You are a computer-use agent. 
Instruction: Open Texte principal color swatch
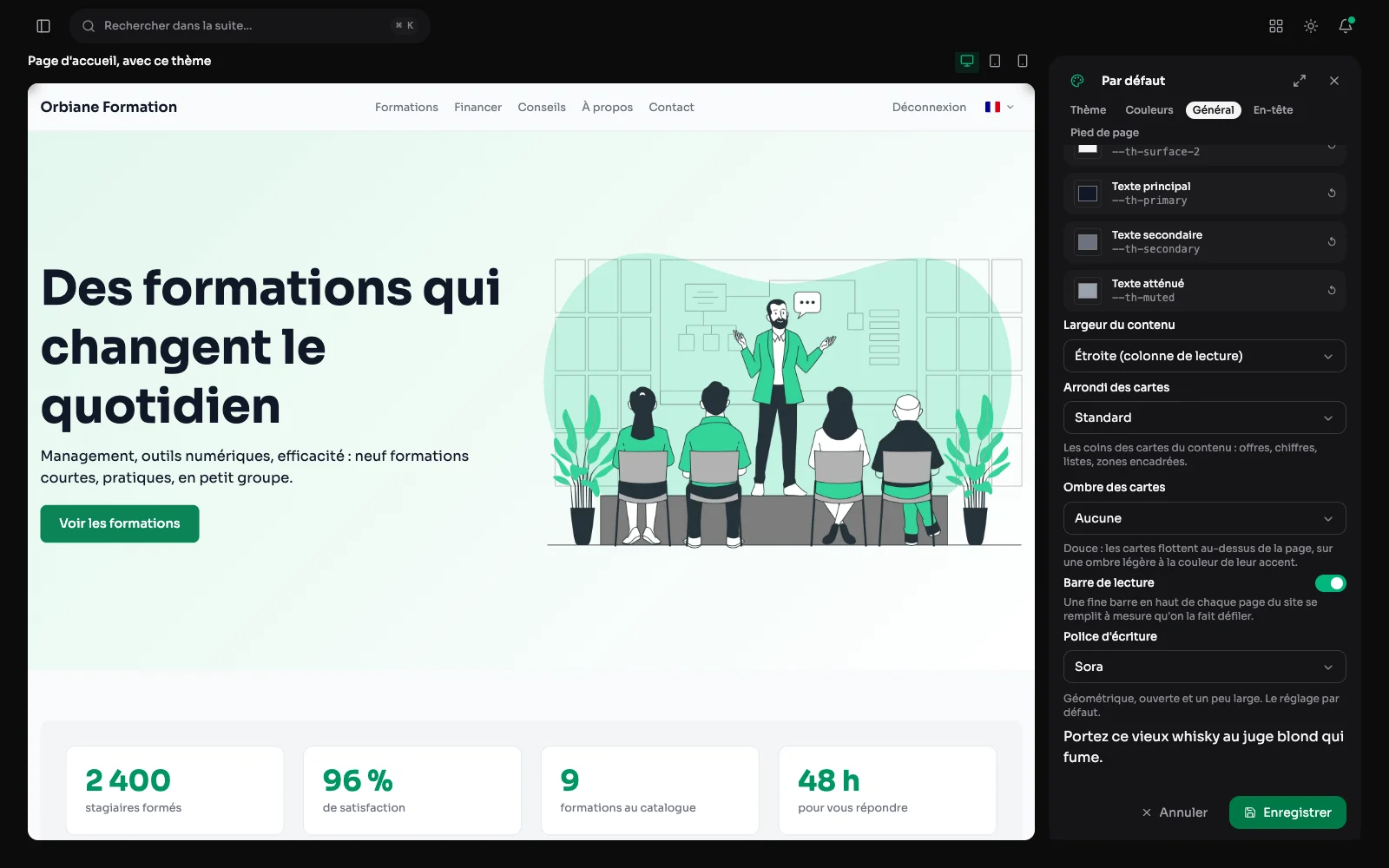[1088, 193]
